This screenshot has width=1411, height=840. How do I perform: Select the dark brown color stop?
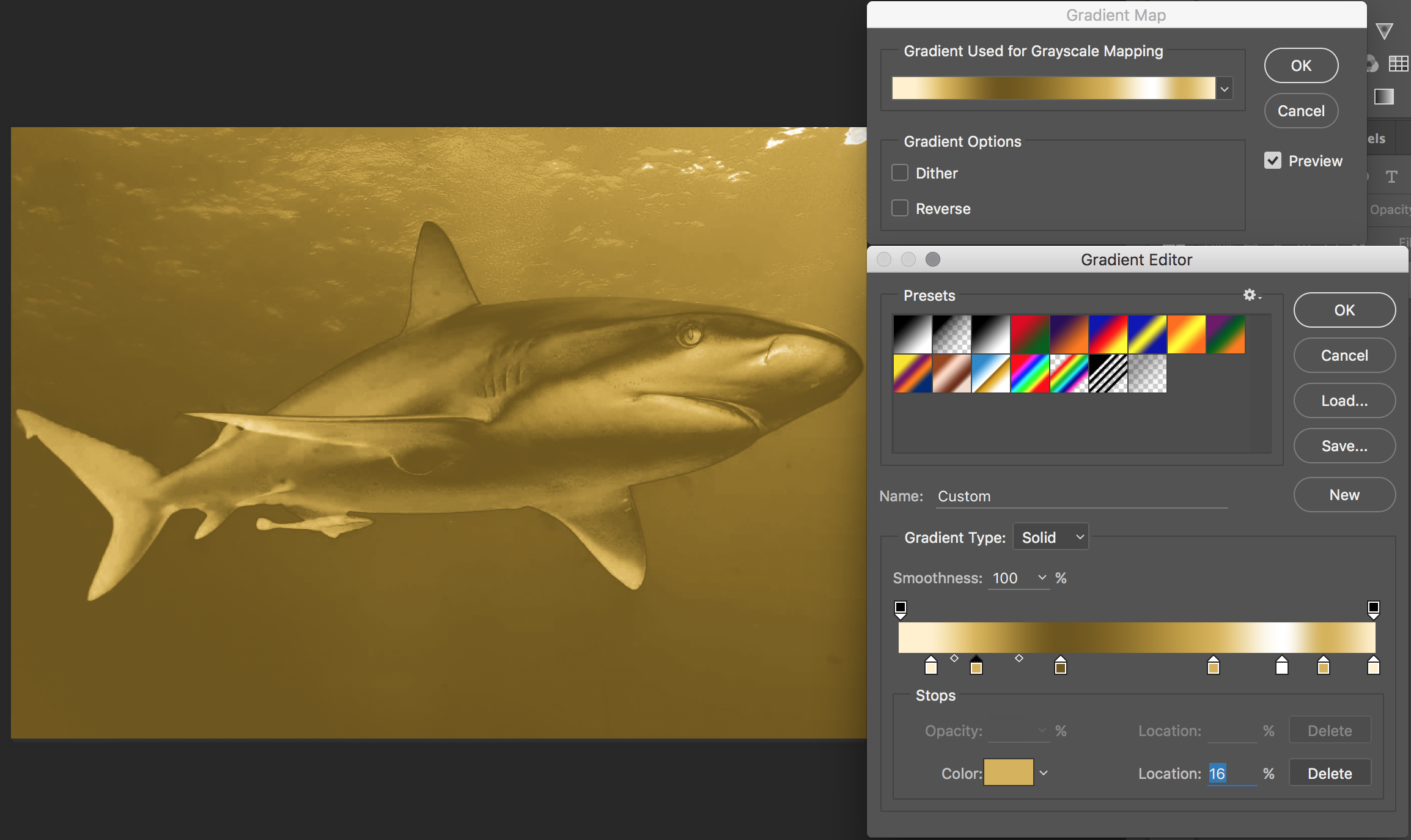[x=1061, y=665]
